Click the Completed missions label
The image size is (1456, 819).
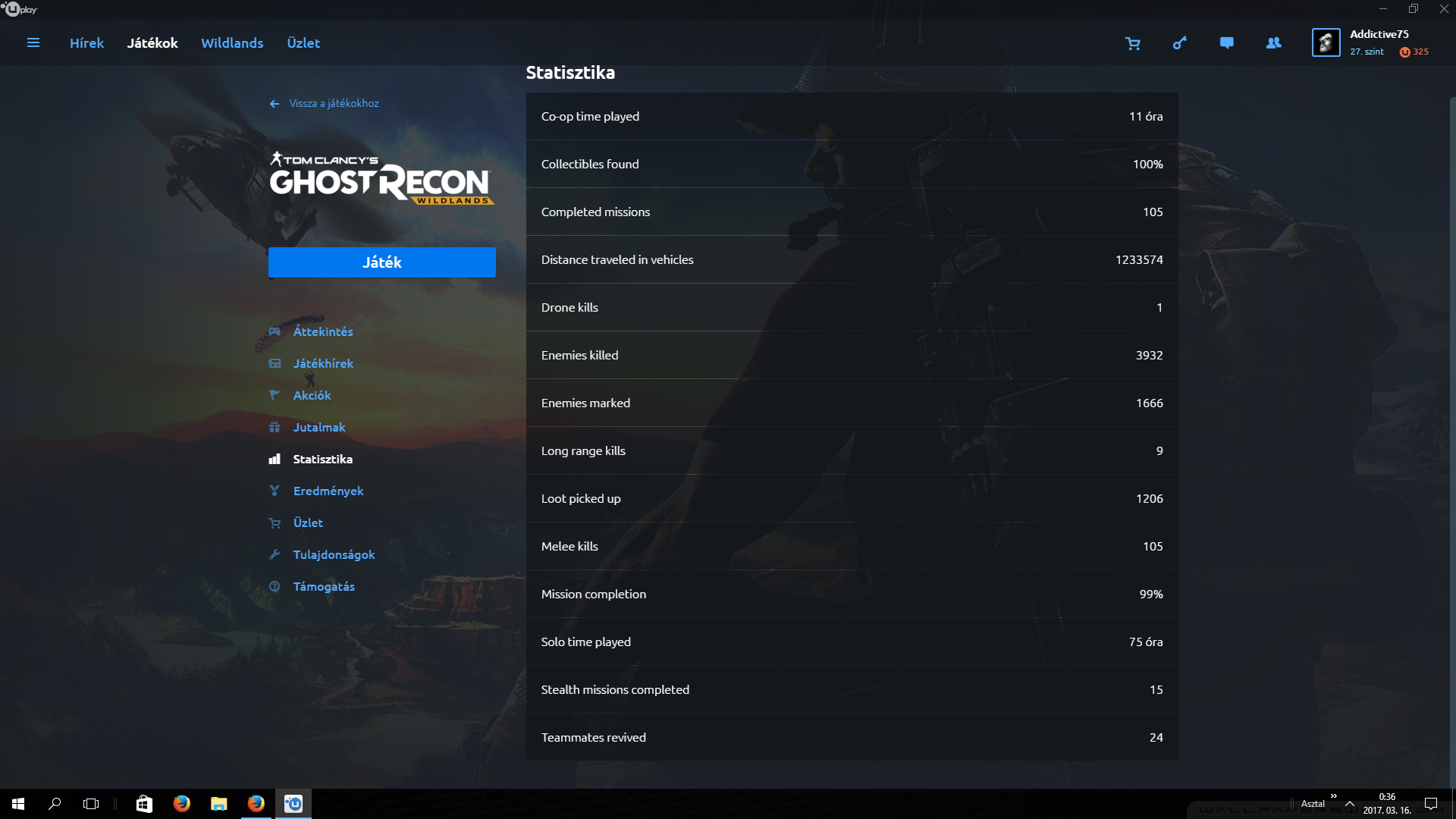(x=595, y=212)
